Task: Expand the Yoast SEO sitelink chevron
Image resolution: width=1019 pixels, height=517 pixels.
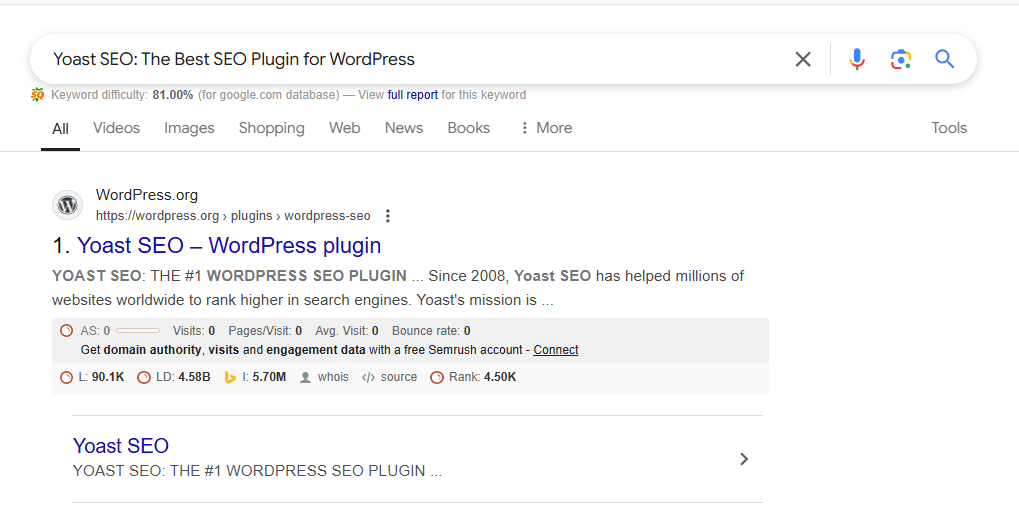Action: tap(743, 459)
